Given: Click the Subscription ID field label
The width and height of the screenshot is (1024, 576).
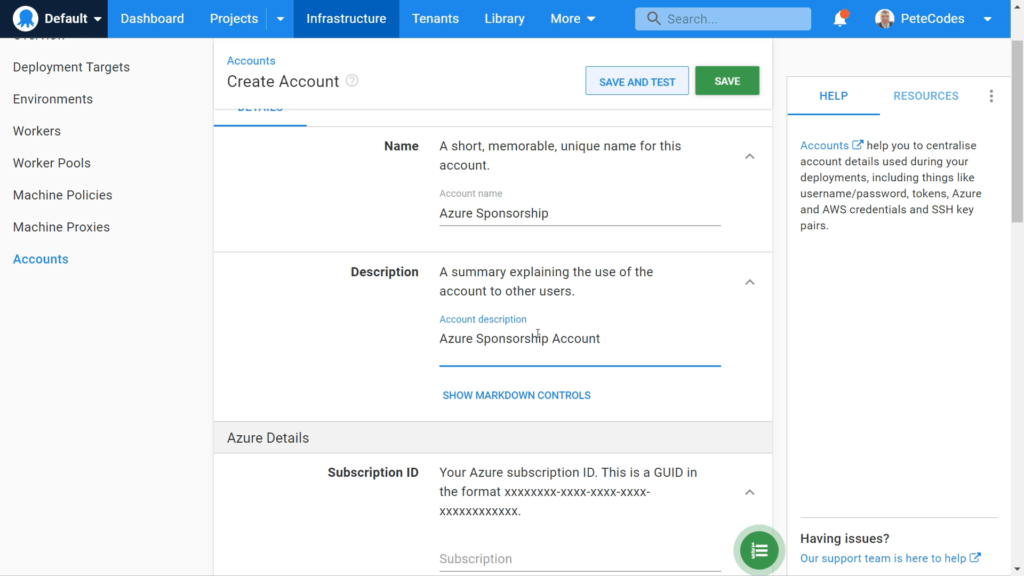Looking at the screenshot, I should tap(373, 472).
